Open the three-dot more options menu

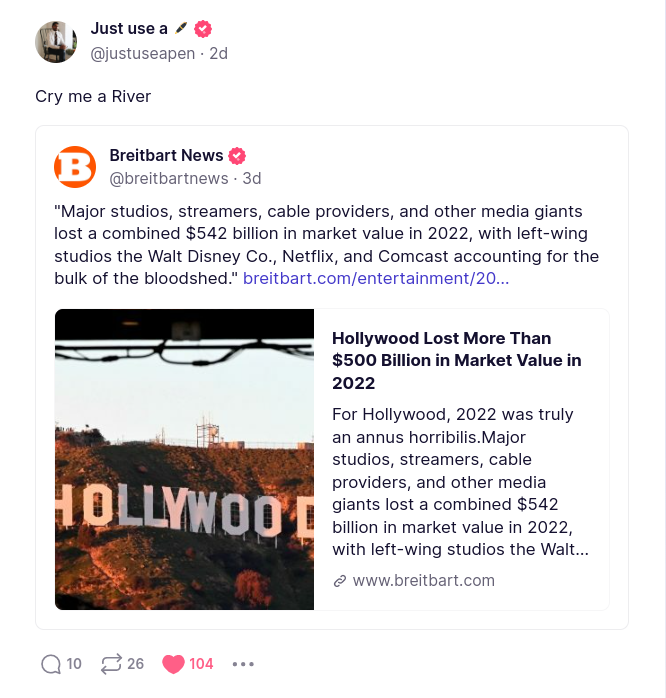click(243, 663)
